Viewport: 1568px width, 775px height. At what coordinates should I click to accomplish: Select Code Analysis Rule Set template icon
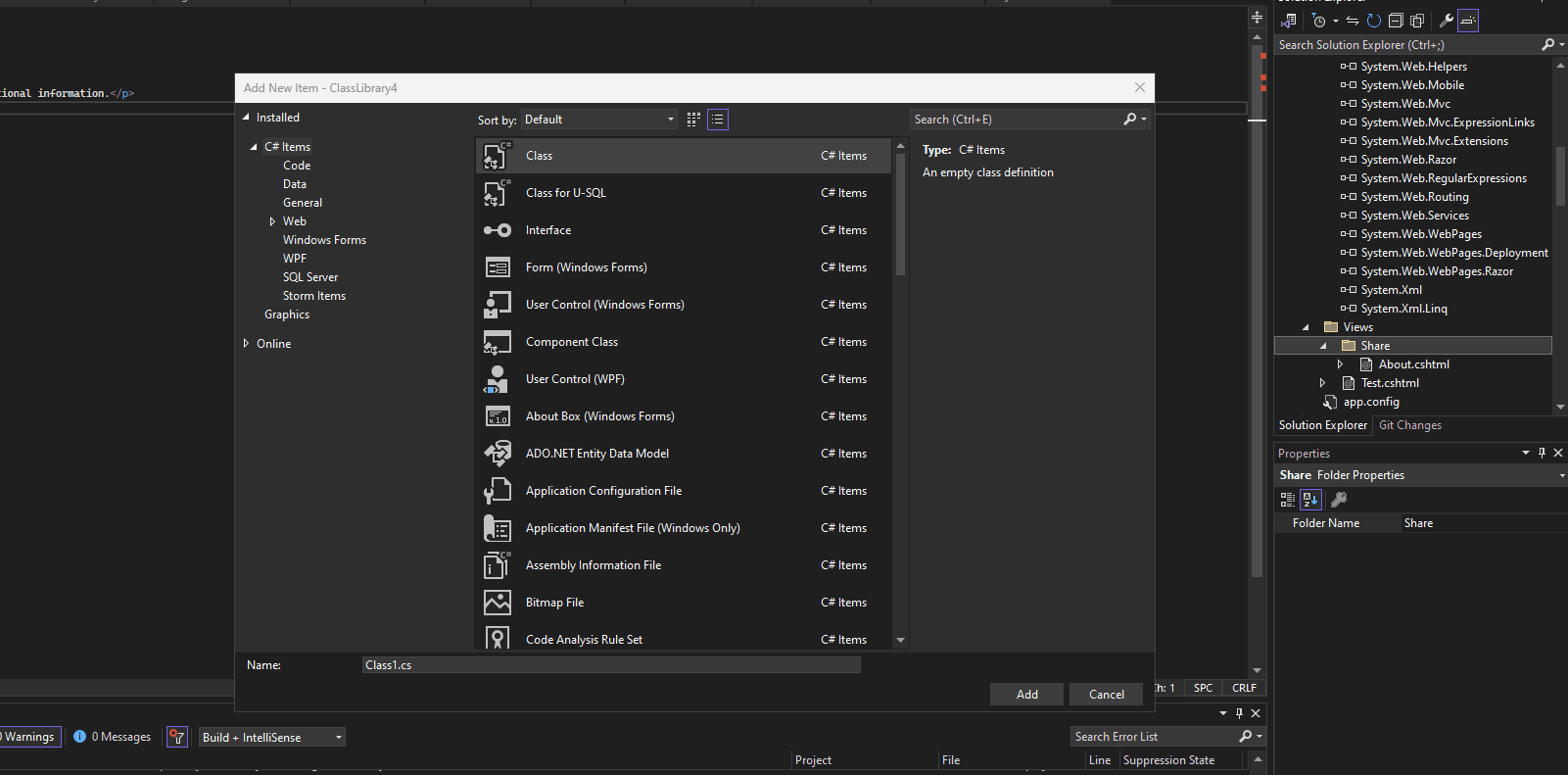(x=498, y=639)
